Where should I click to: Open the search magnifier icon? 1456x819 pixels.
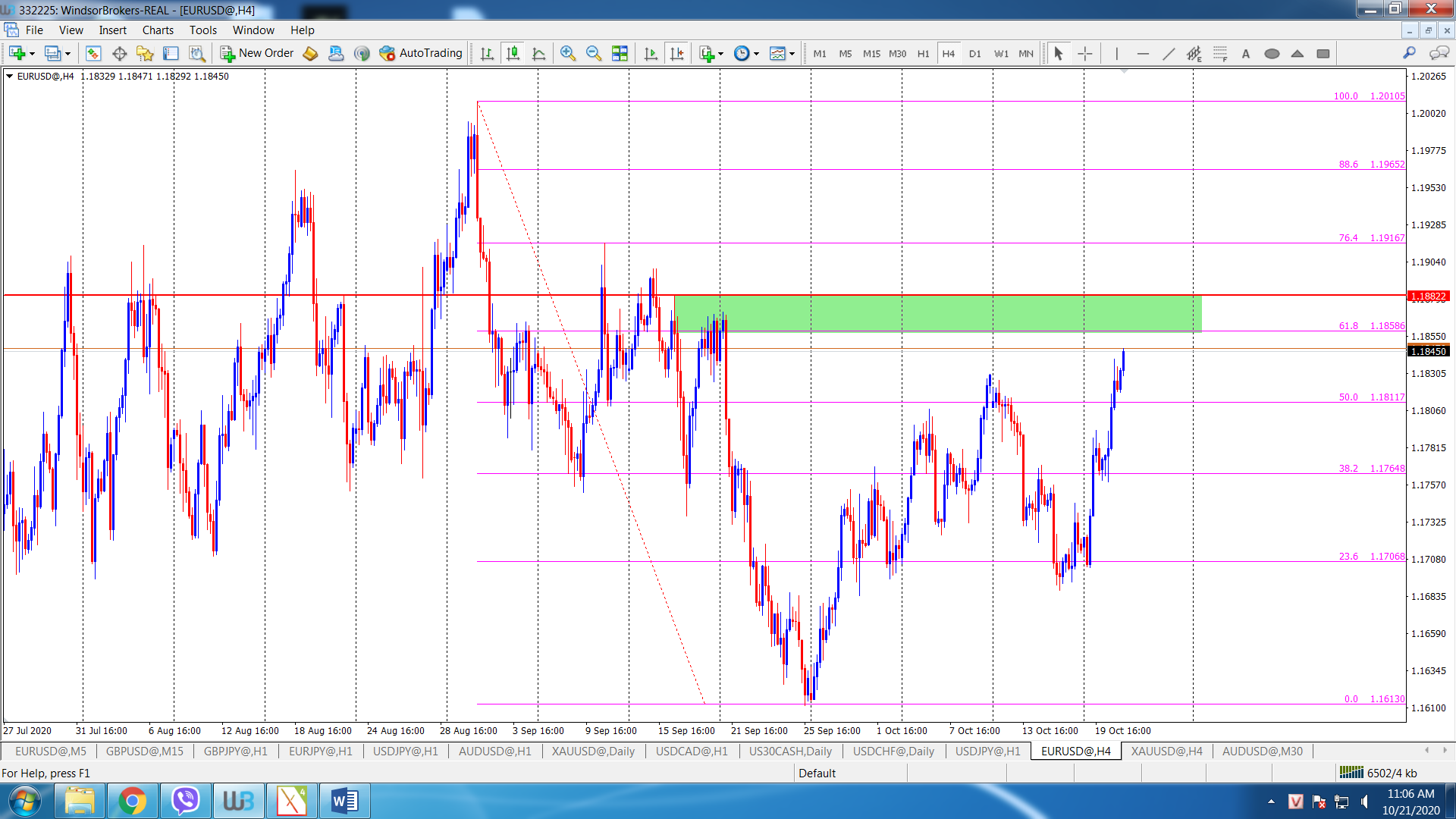tap(1409, 53)
